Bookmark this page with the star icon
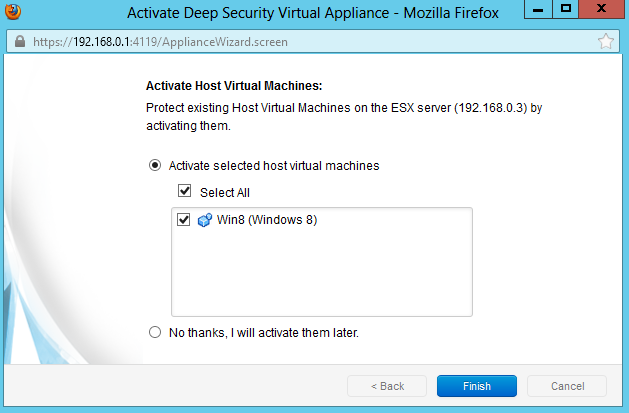 (605, 42)
